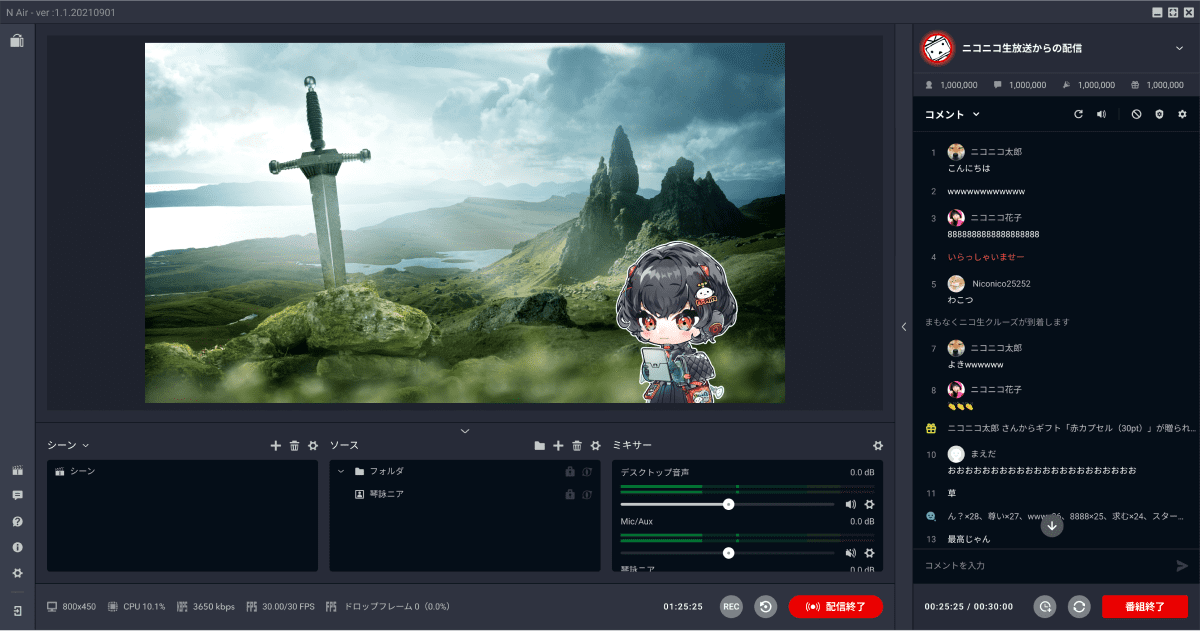Open source properties via the Sources gear icon
Viewport: 1200px width, 631px height.
(x=596, y=445)
